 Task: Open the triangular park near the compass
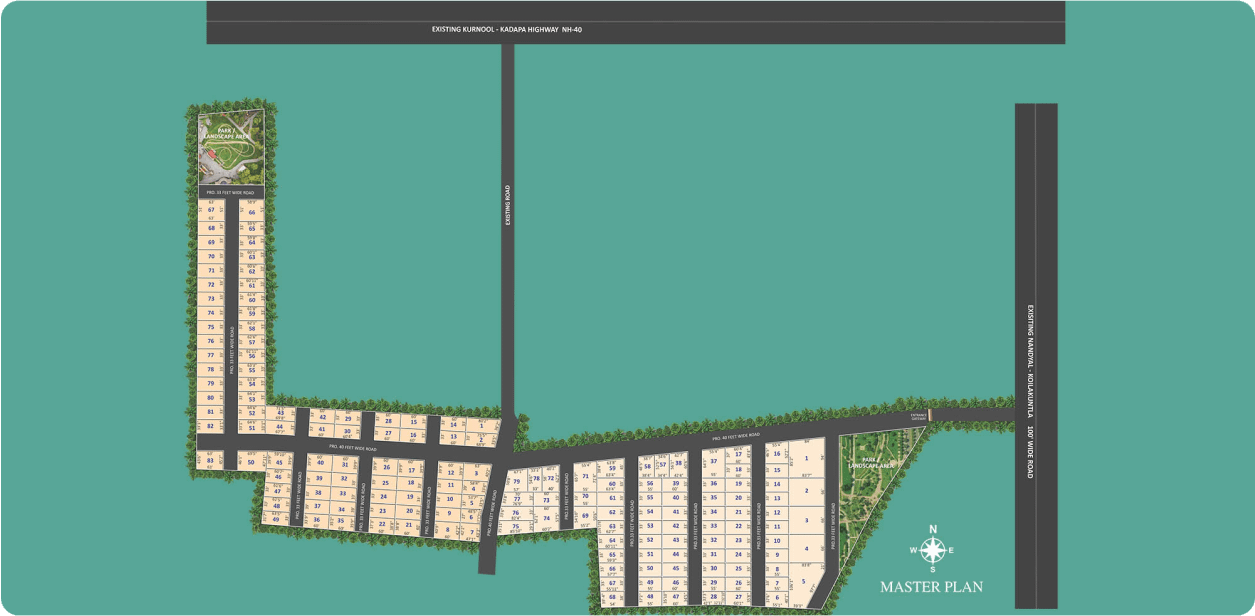click(x=866, y=480)
